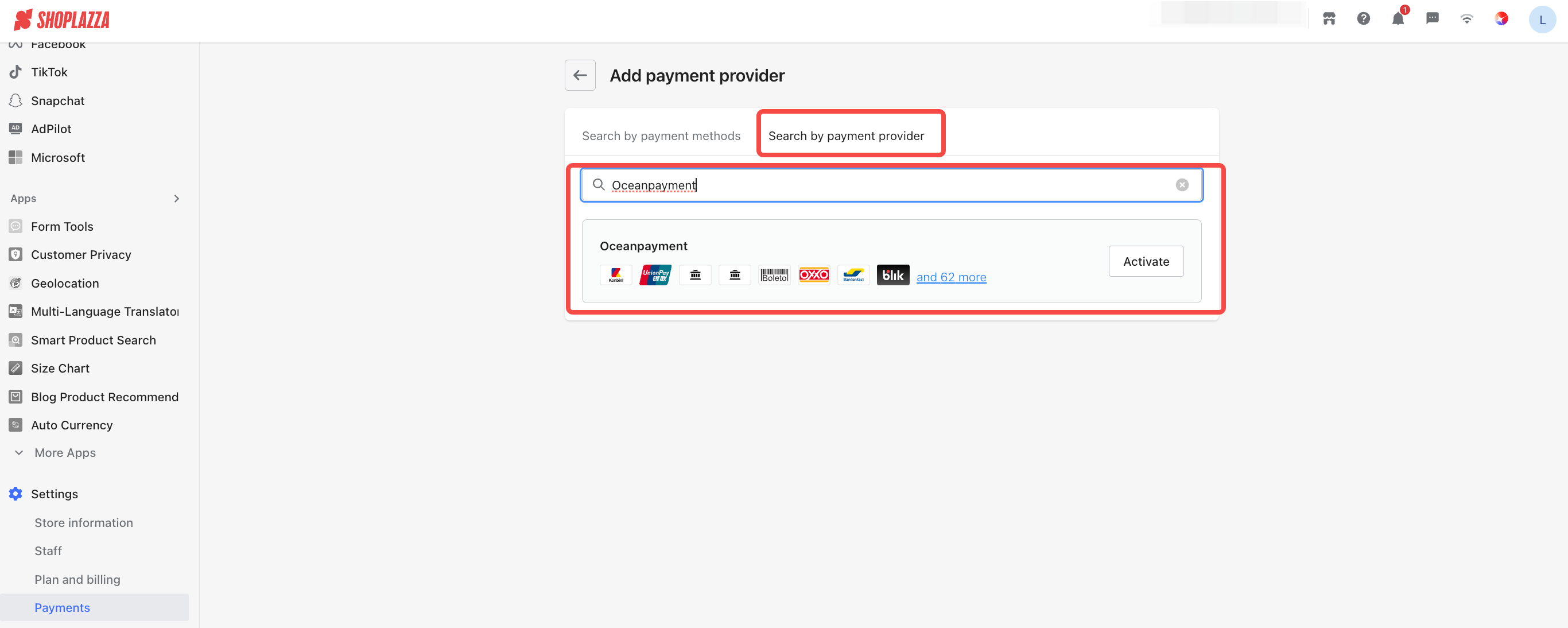
Task: Switch to Search by payment provider tab
Action: 846,135
